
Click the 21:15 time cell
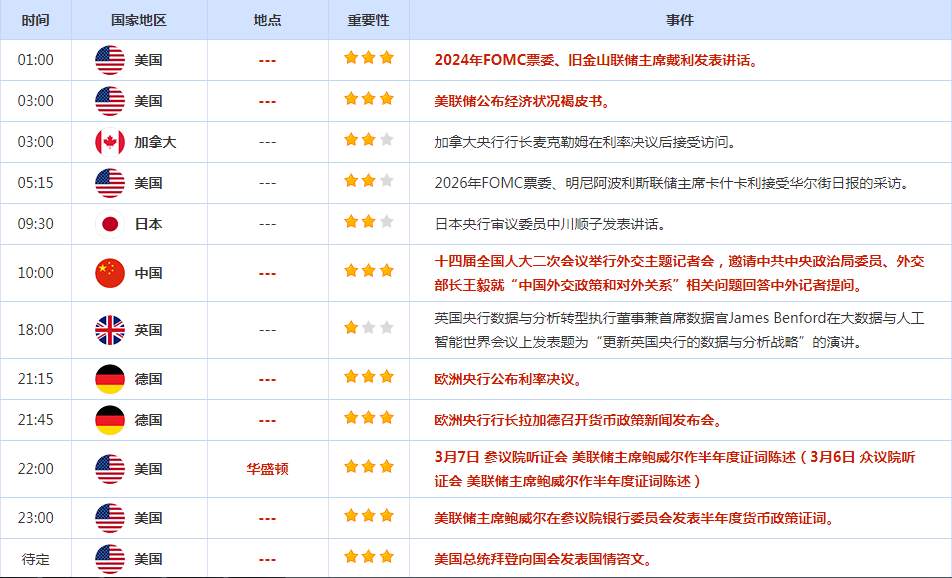[35, 379]
